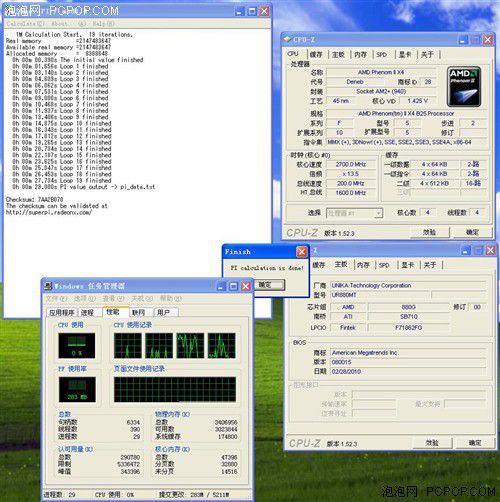Click the PF usage gauge showing 283 MB
This screenshot has height=502, width=500.
77,389
